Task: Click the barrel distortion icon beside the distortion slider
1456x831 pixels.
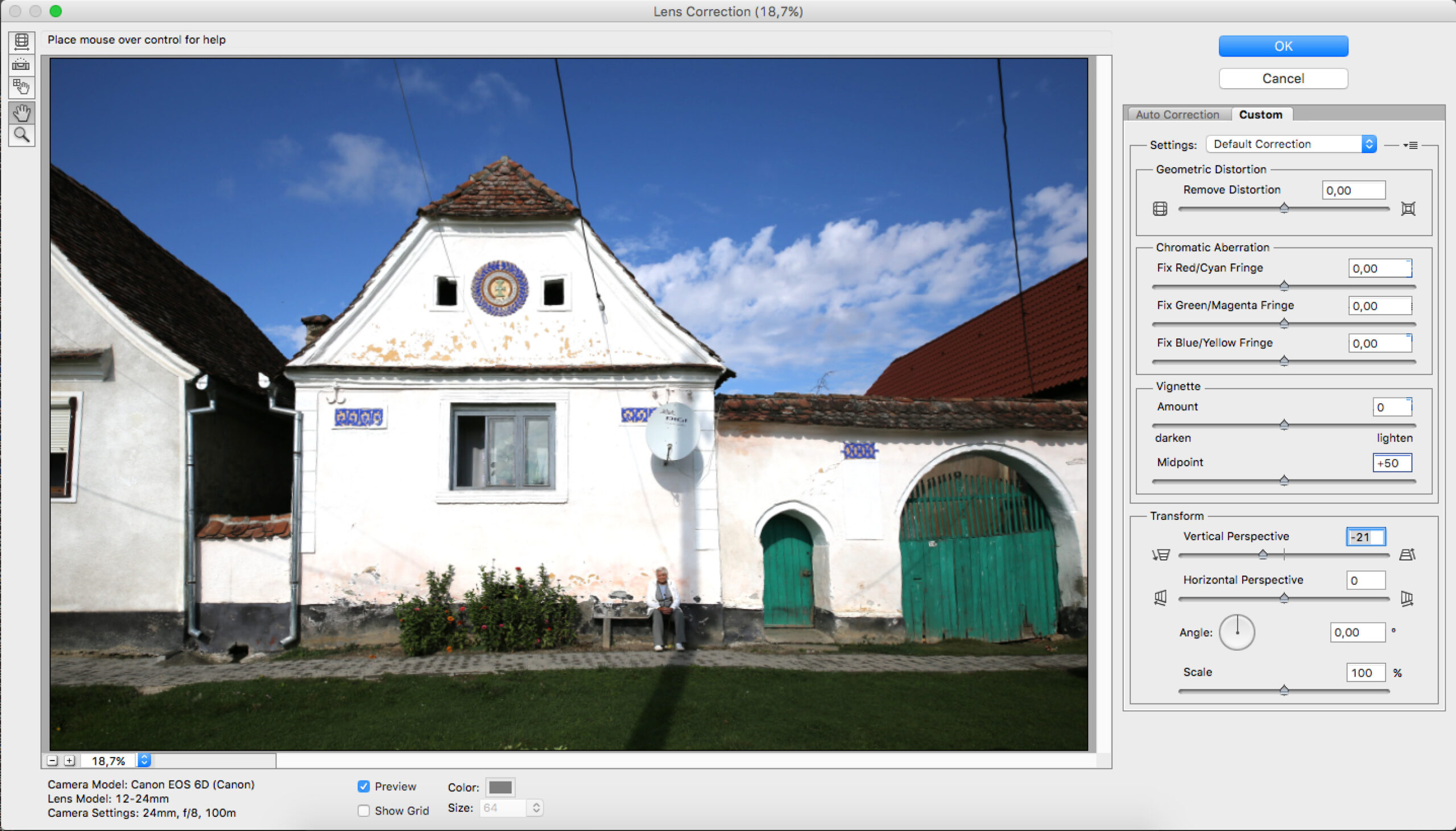Action: point(1160,208)
